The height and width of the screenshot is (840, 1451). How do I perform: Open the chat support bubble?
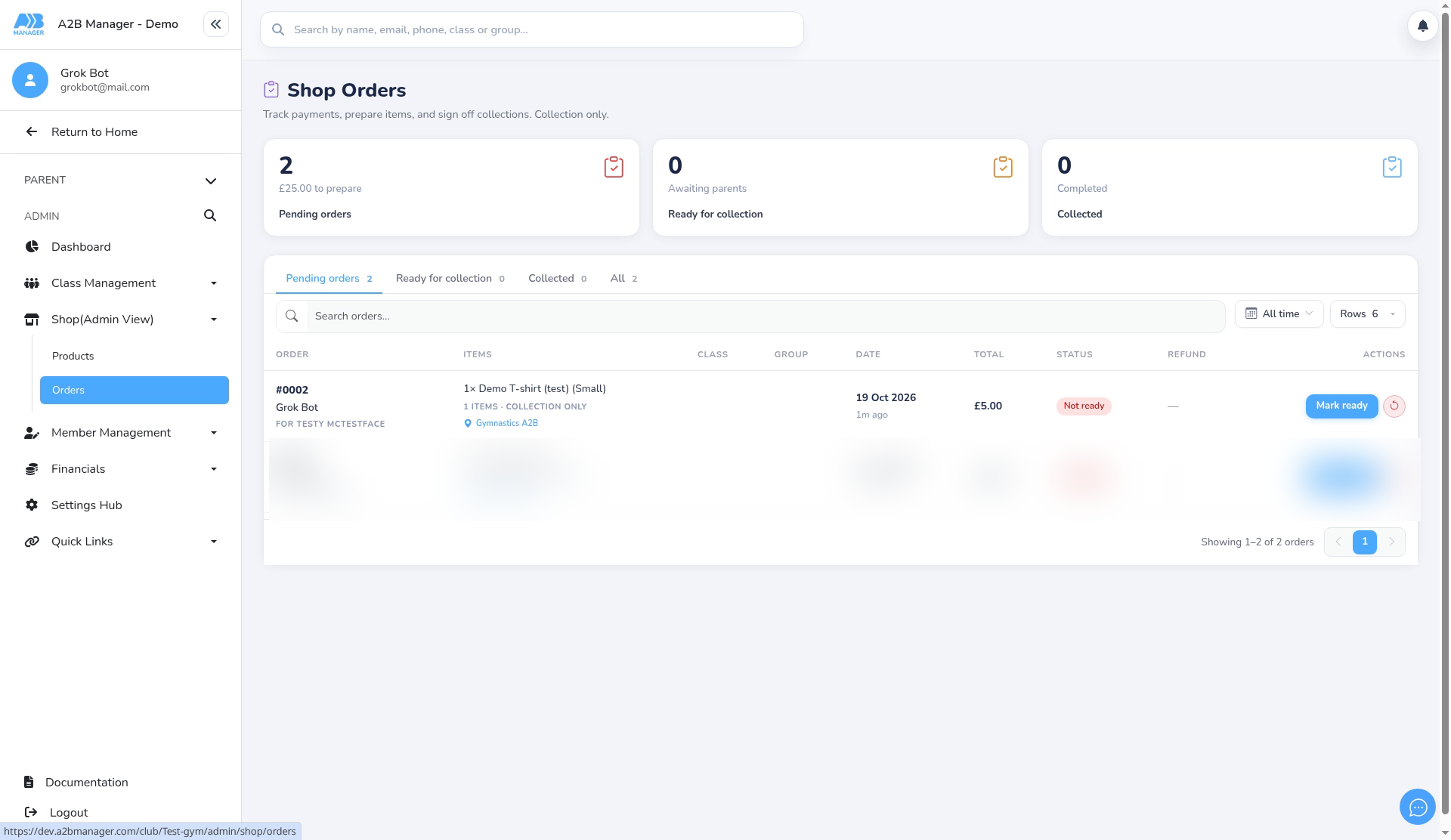pos(1417,808)
